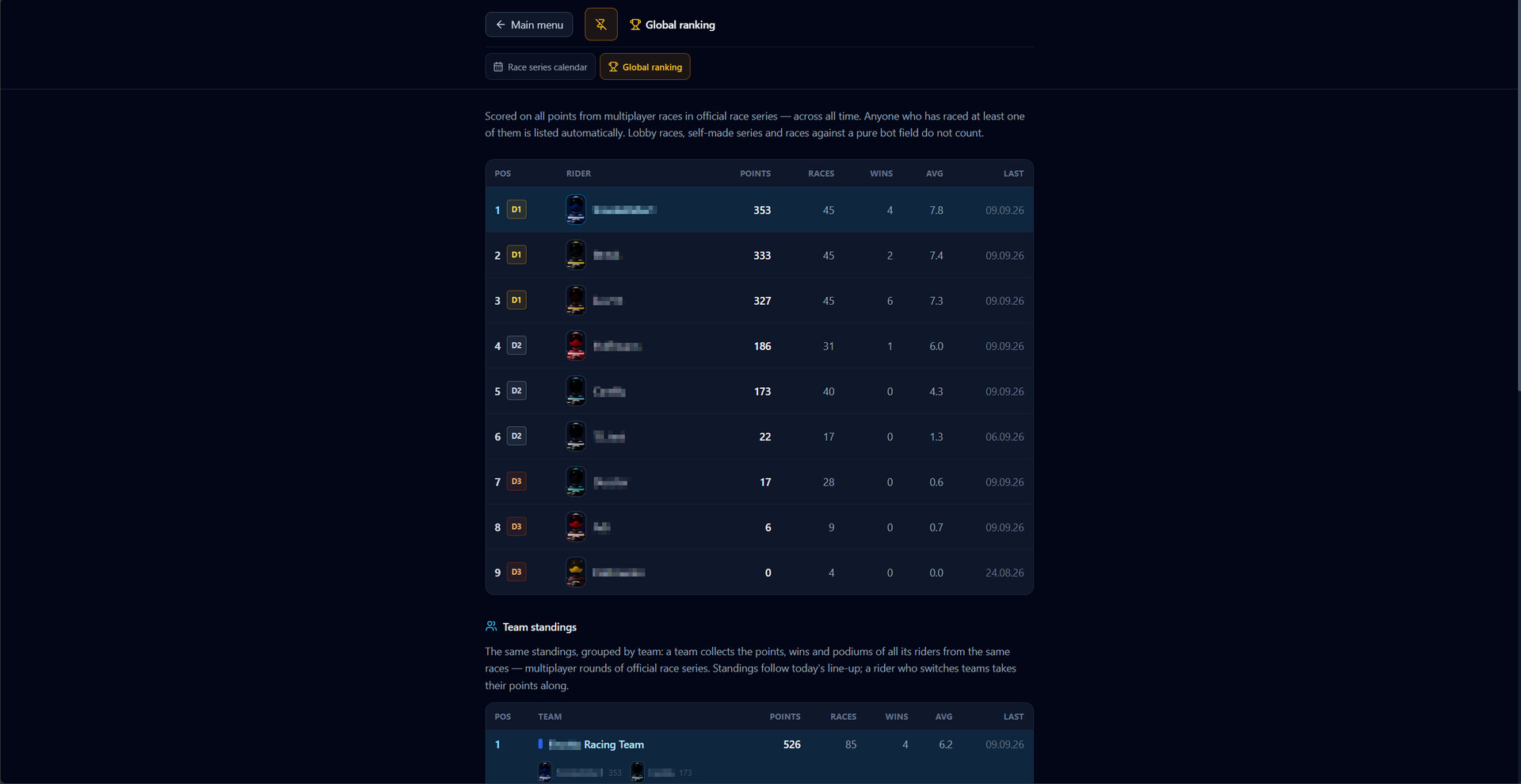The height and width of the screenshot is (784, 1521).
Task: Click the D1 badge in position 3 row
Action: [x=517, y=300]
